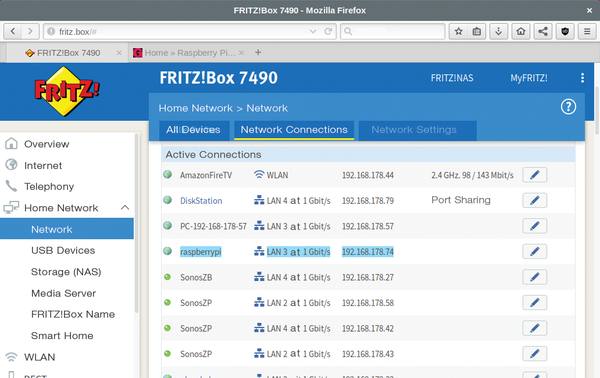Show bookmarks list icon
Screen dimensions: 600x378
point(476,31)
